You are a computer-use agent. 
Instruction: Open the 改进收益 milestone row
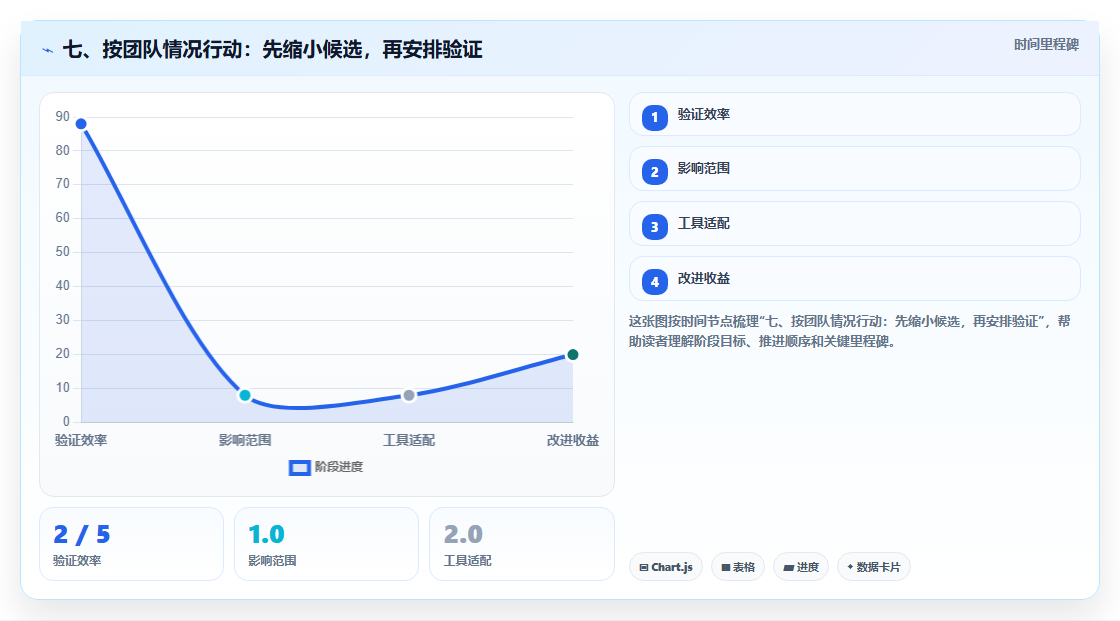point(854,279)
